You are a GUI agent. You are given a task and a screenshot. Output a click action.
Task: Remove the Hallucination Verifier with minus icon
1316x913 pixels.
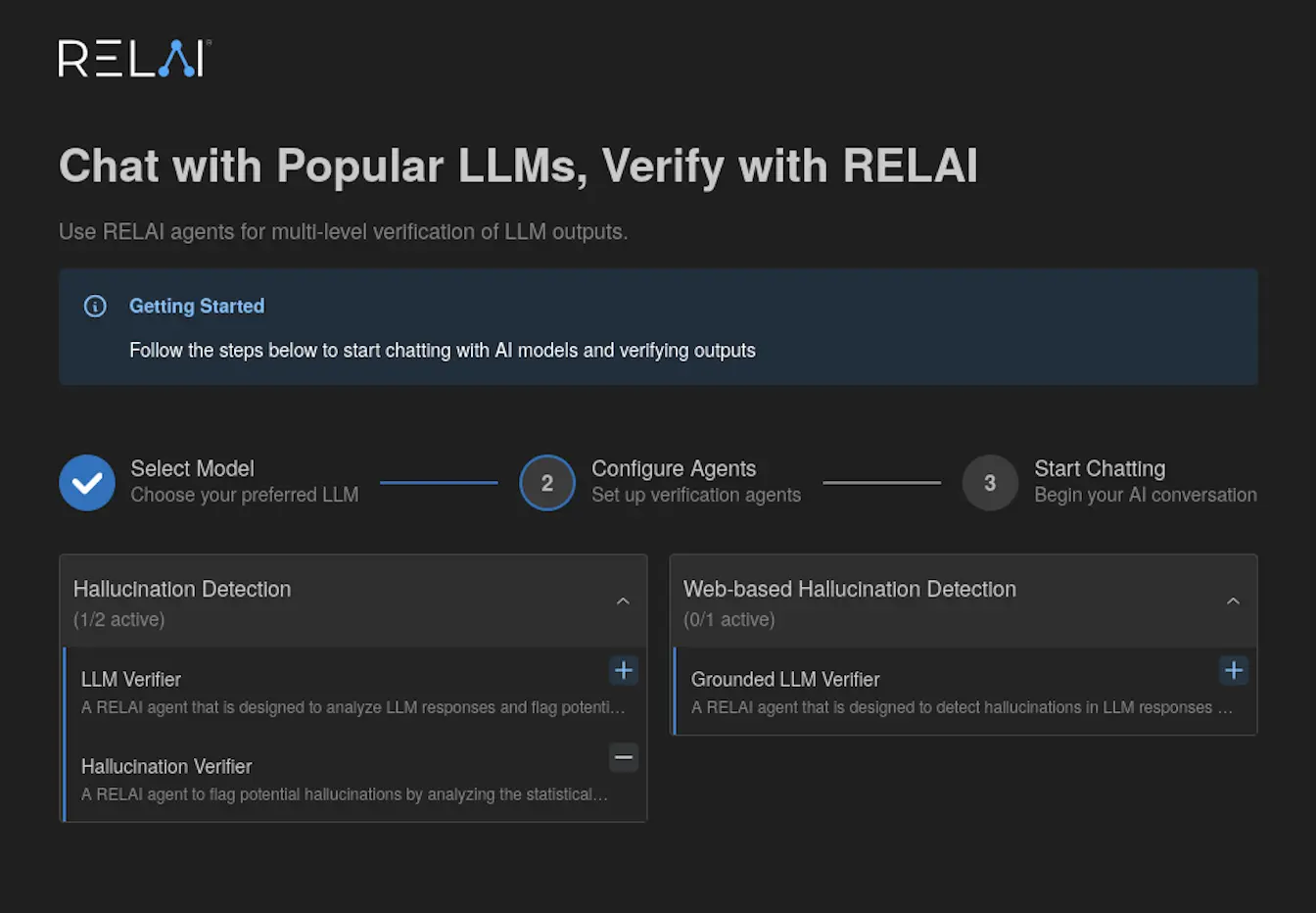pos(624,757)
